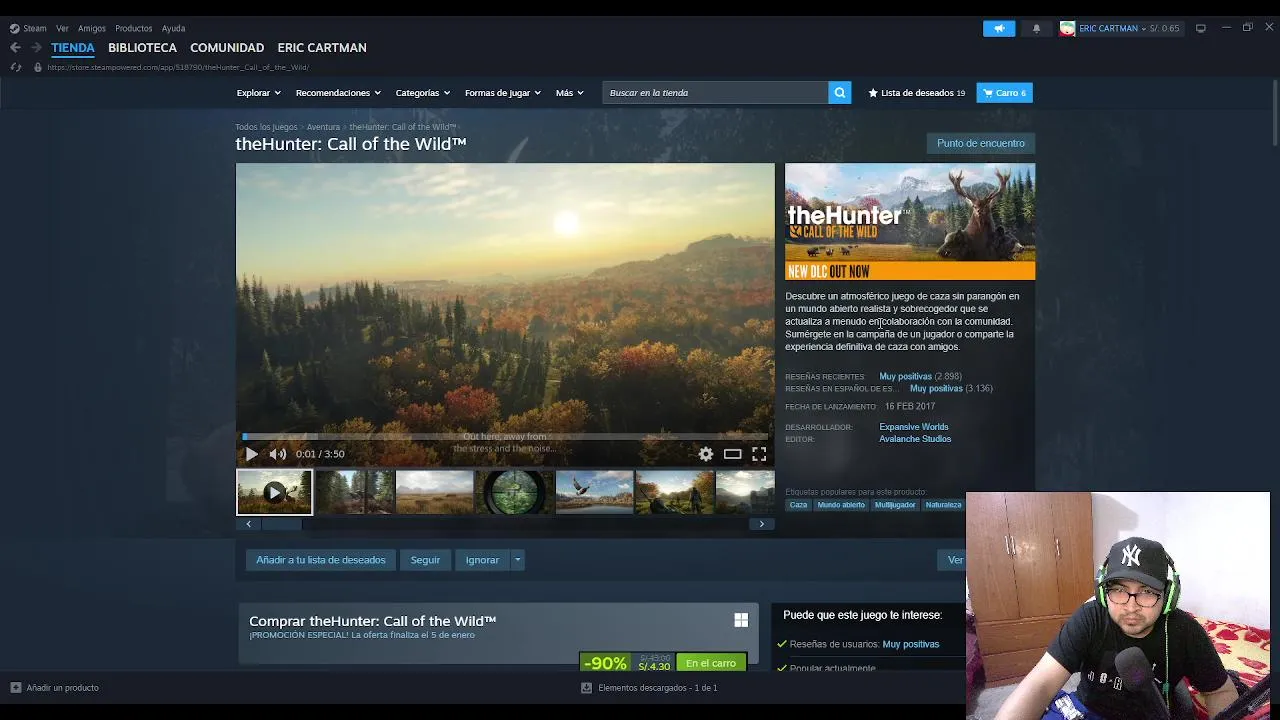Viewport: 1280px width, 720px height.
Task: Click the Mundo abierto tag
Action: [841, 505]
